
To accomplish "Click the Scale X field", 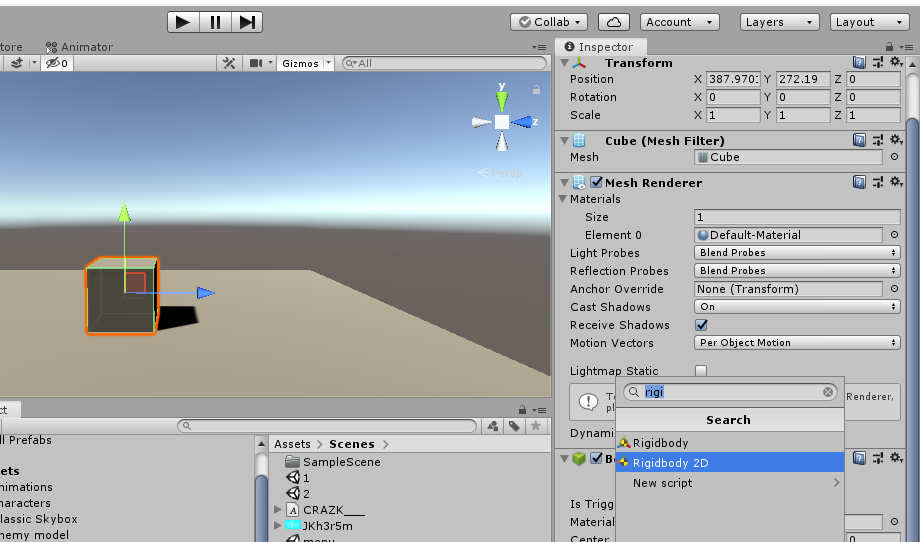I will [733, 116].
